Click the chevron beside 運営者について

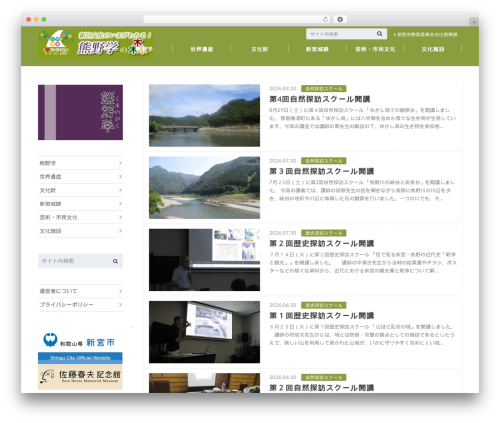coord(120,291)
